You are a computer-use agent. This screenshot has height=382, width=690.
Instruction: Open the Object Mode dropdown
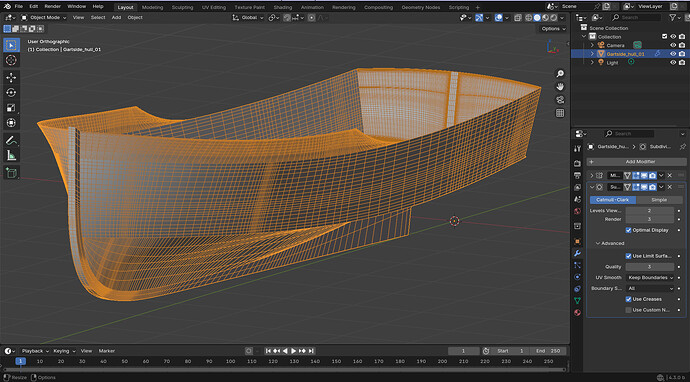(44, 18)
